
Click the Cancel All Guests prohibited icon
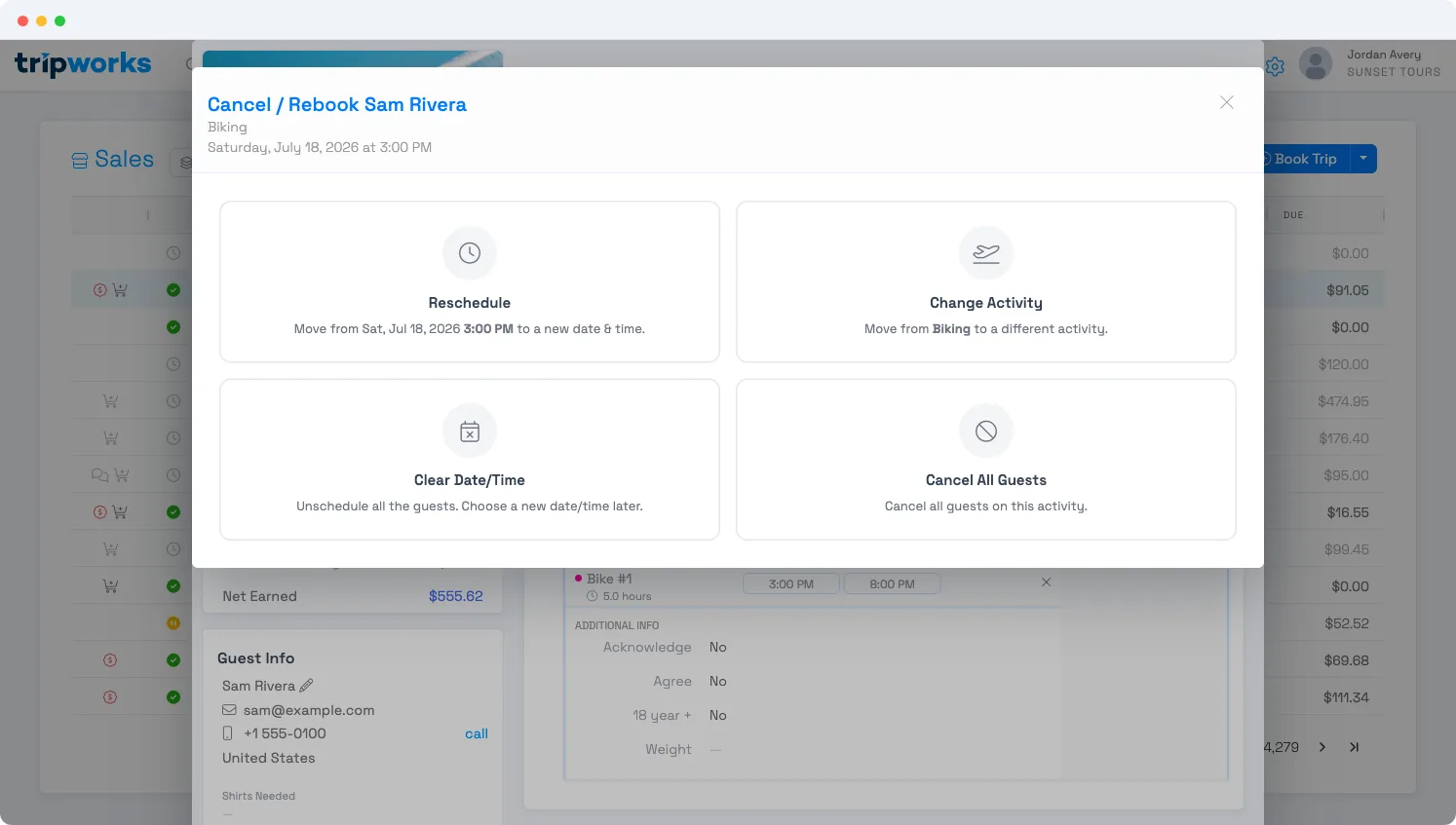pyautogui.click(x=986, y=431)
